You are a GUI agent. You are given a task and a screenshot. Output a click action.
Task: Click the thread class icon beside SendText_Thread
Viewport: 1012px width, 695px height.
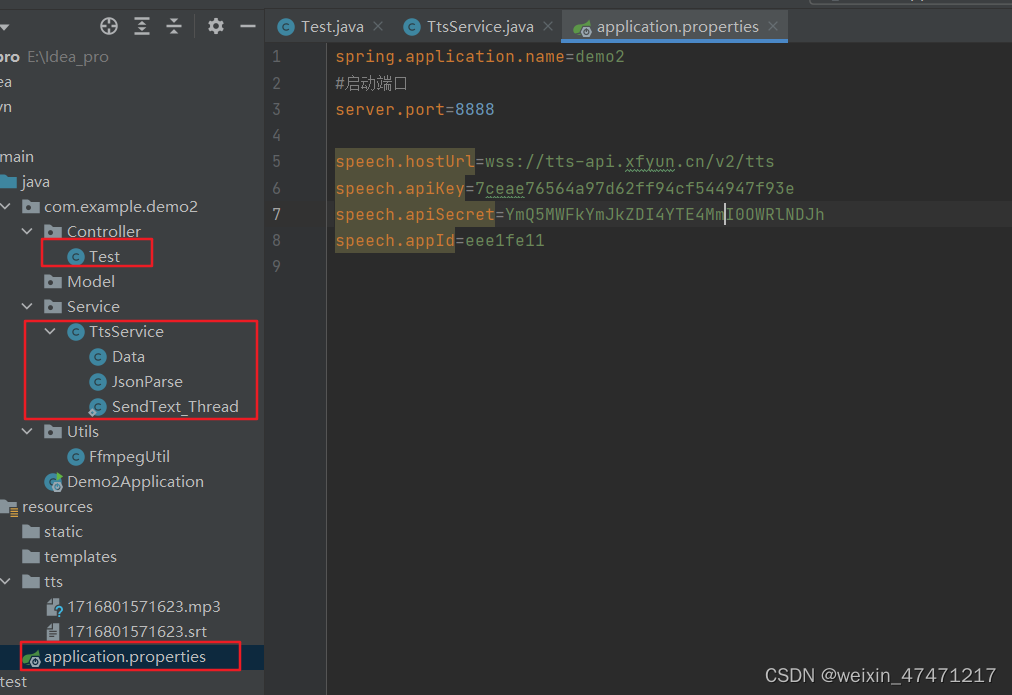tap(98, 406)
